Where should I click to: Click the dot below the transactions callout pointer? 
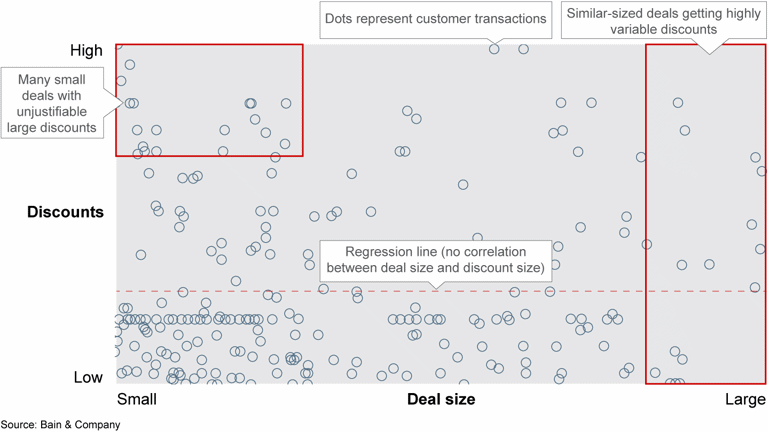click(494, 49)
